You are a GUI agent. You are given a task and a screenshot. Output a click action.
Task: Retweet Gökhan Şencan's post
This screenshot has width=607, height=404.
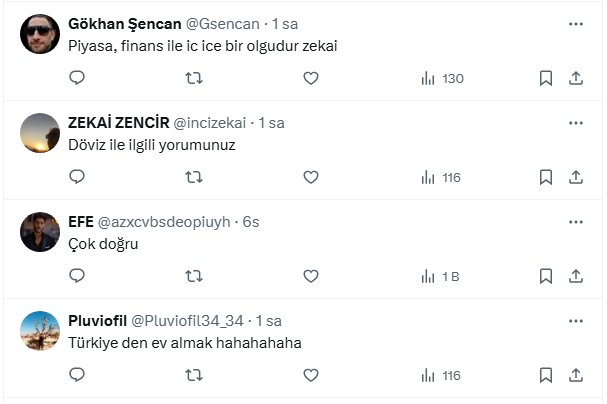194,78
